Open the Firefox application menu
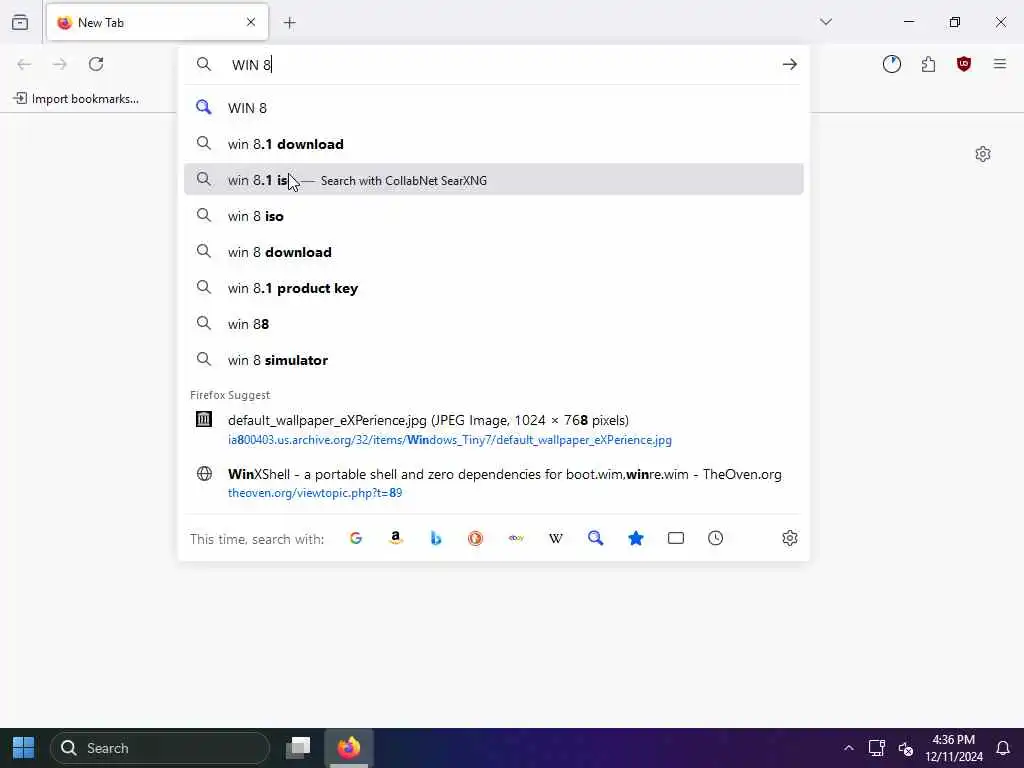Image resolution: width=1024 pixels, height=768 pixels. (x=1000, y=64)
